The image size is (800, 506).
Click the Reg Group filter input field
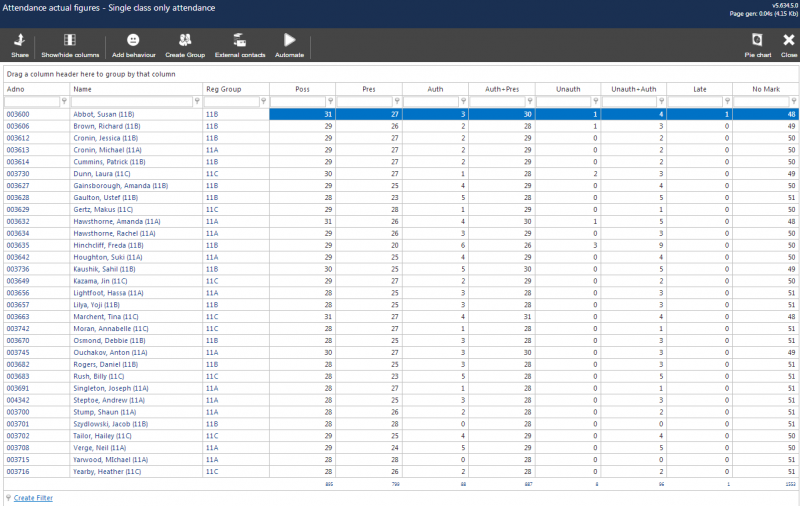(x=232, y=102)
